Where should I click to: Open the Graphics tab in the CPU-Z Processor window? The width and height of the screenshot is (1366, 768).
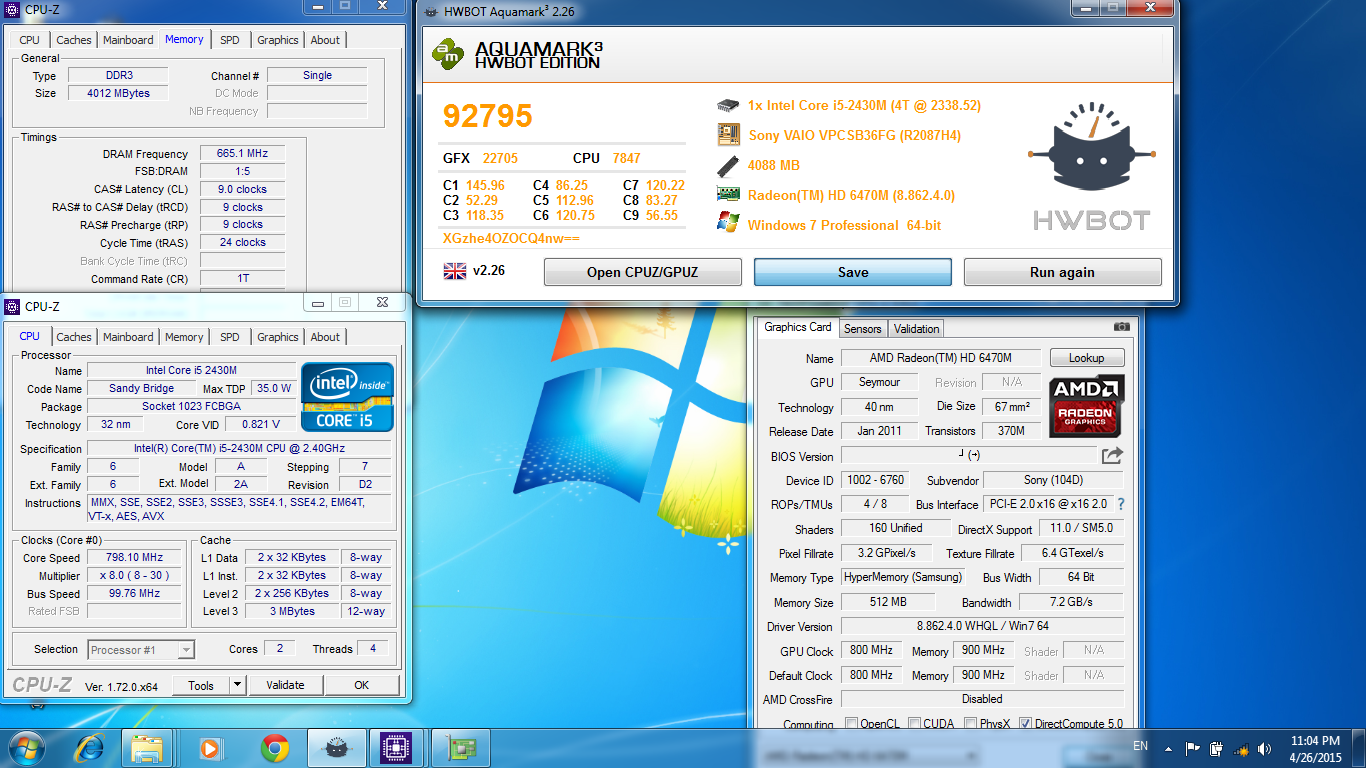(x=278, y=337)
